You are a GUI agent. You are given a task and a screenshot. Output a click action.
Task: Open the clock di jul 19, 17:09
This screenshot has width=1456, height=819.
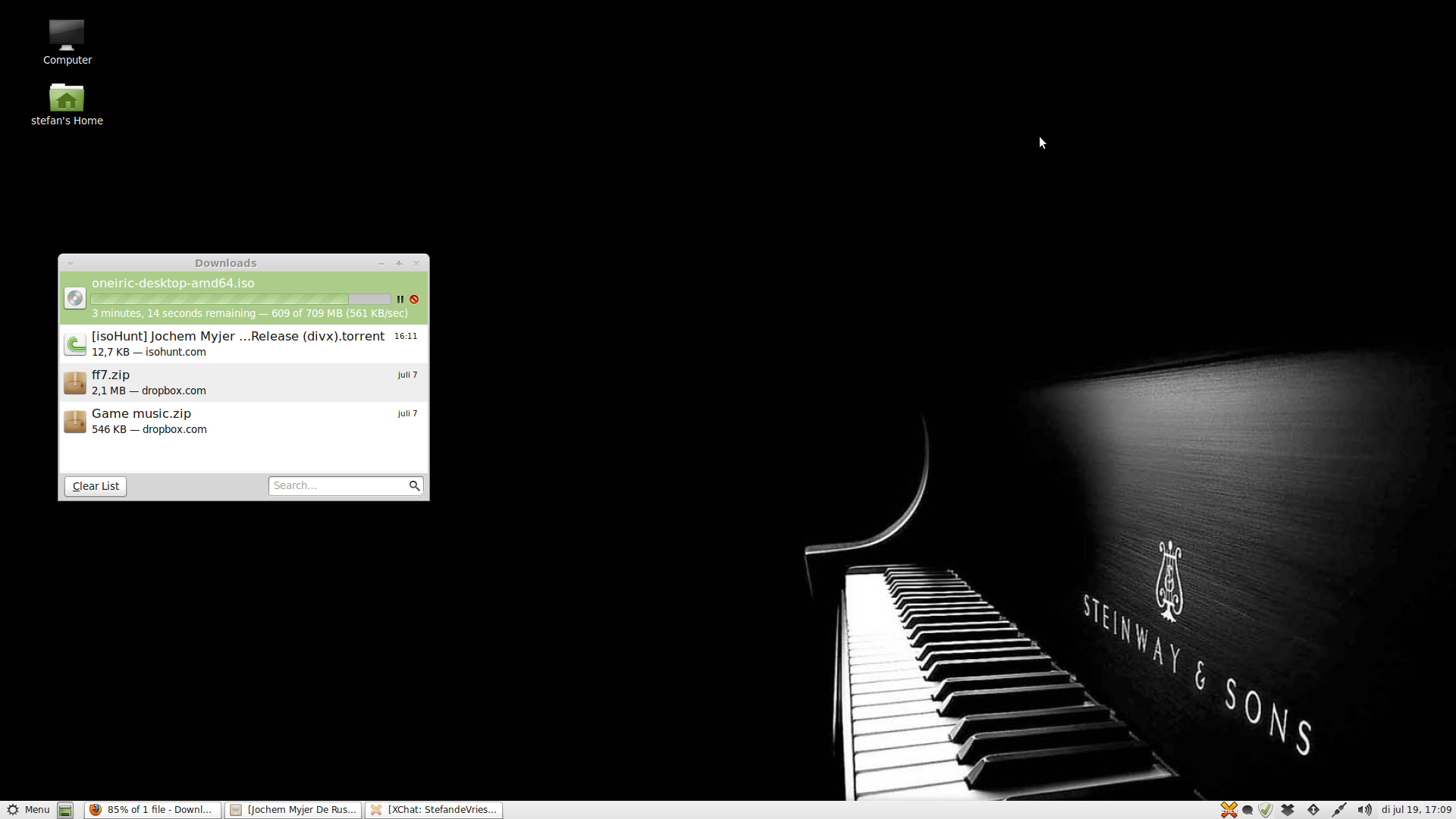click(1416, 810)
